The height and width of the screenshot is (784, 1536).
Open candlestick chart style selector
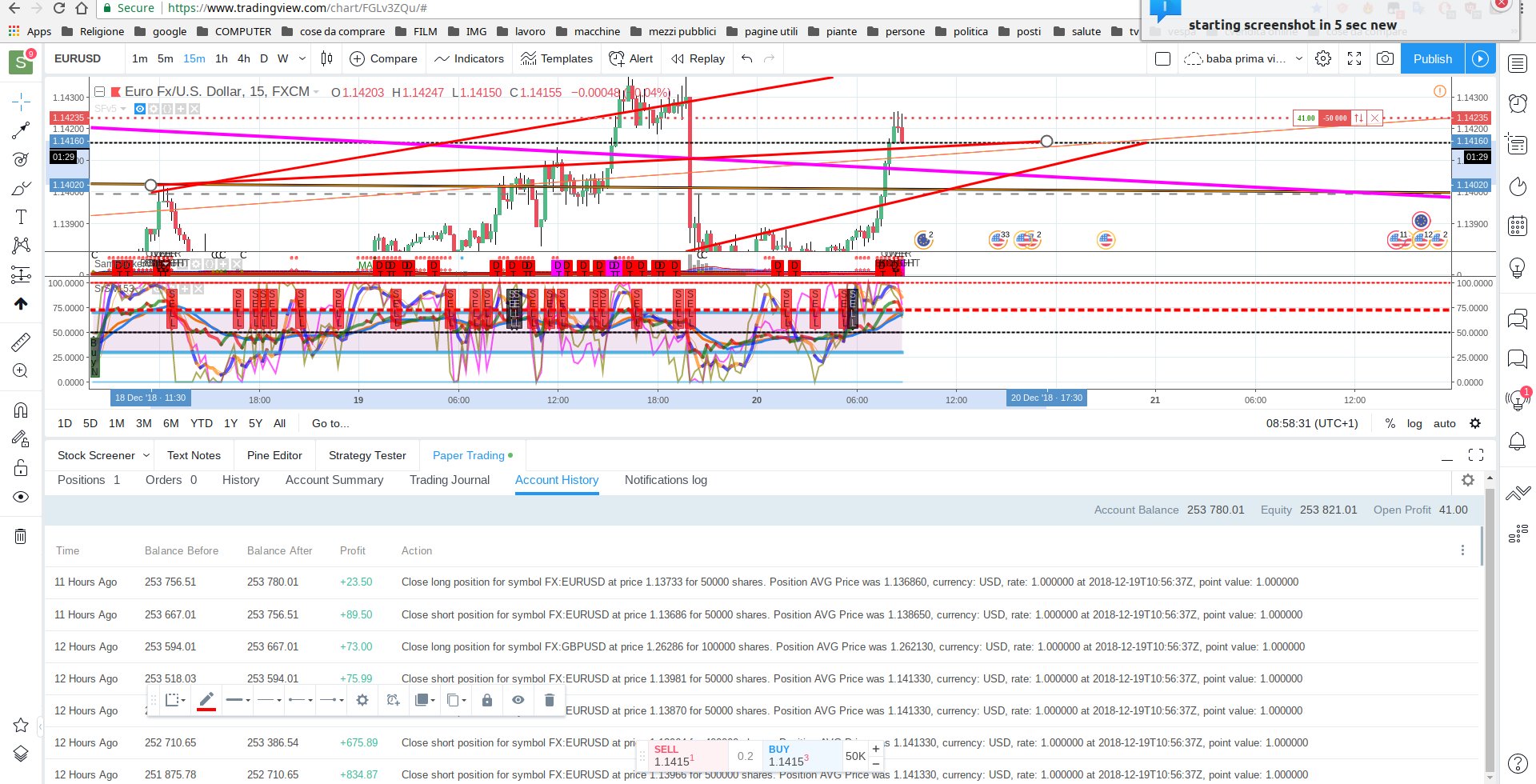tap(326, 58)
